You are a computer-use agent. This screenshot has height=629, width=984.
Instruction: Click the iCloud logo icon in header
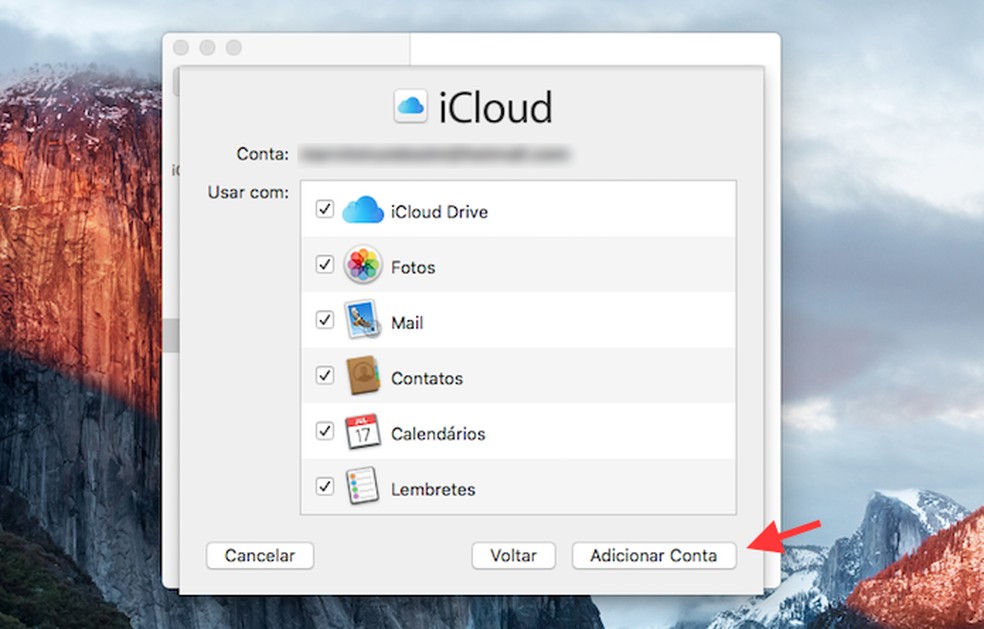coord(410,105)
